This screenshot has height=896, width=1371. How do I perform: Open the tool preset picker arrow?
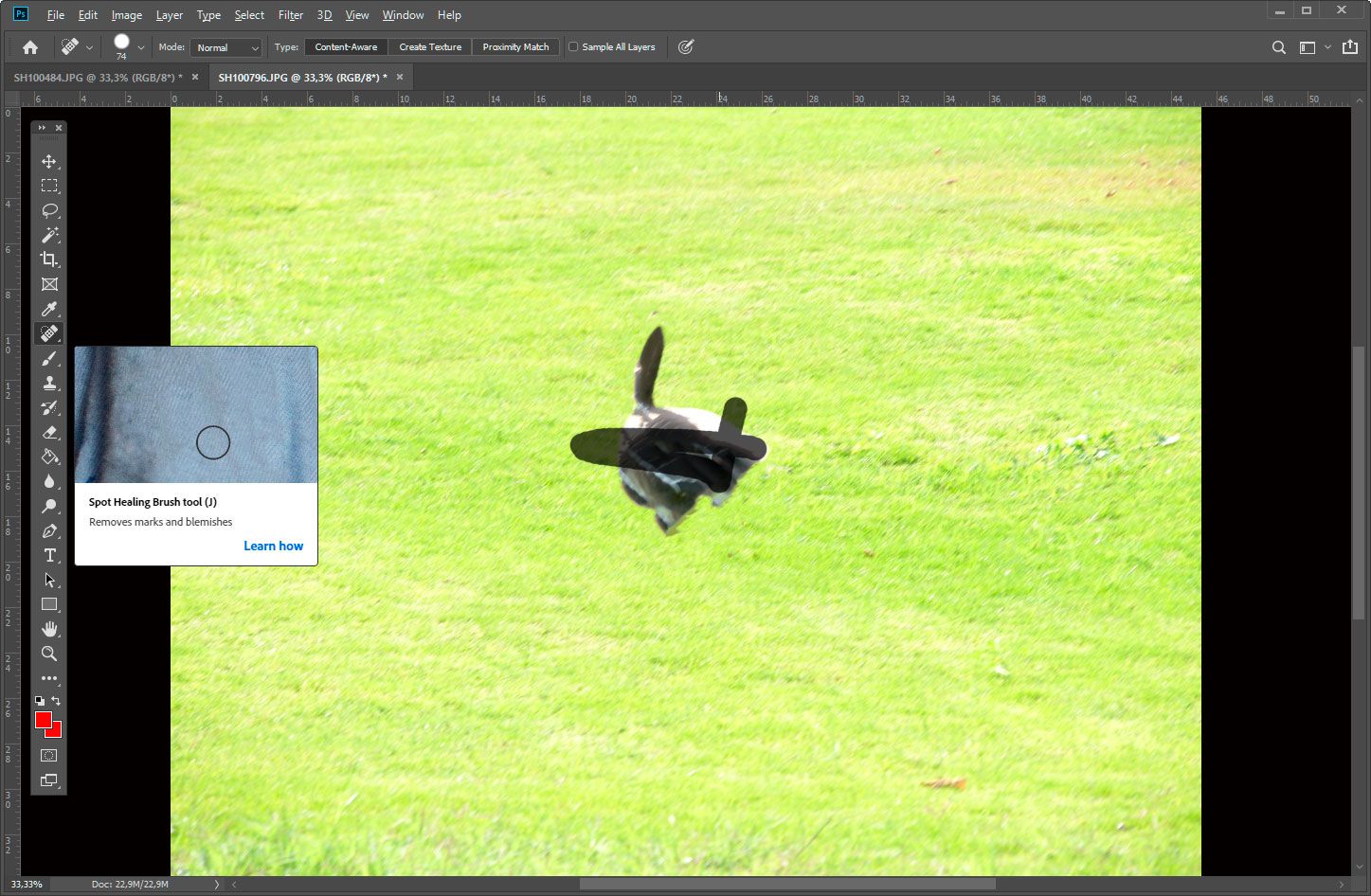[89, 47]
